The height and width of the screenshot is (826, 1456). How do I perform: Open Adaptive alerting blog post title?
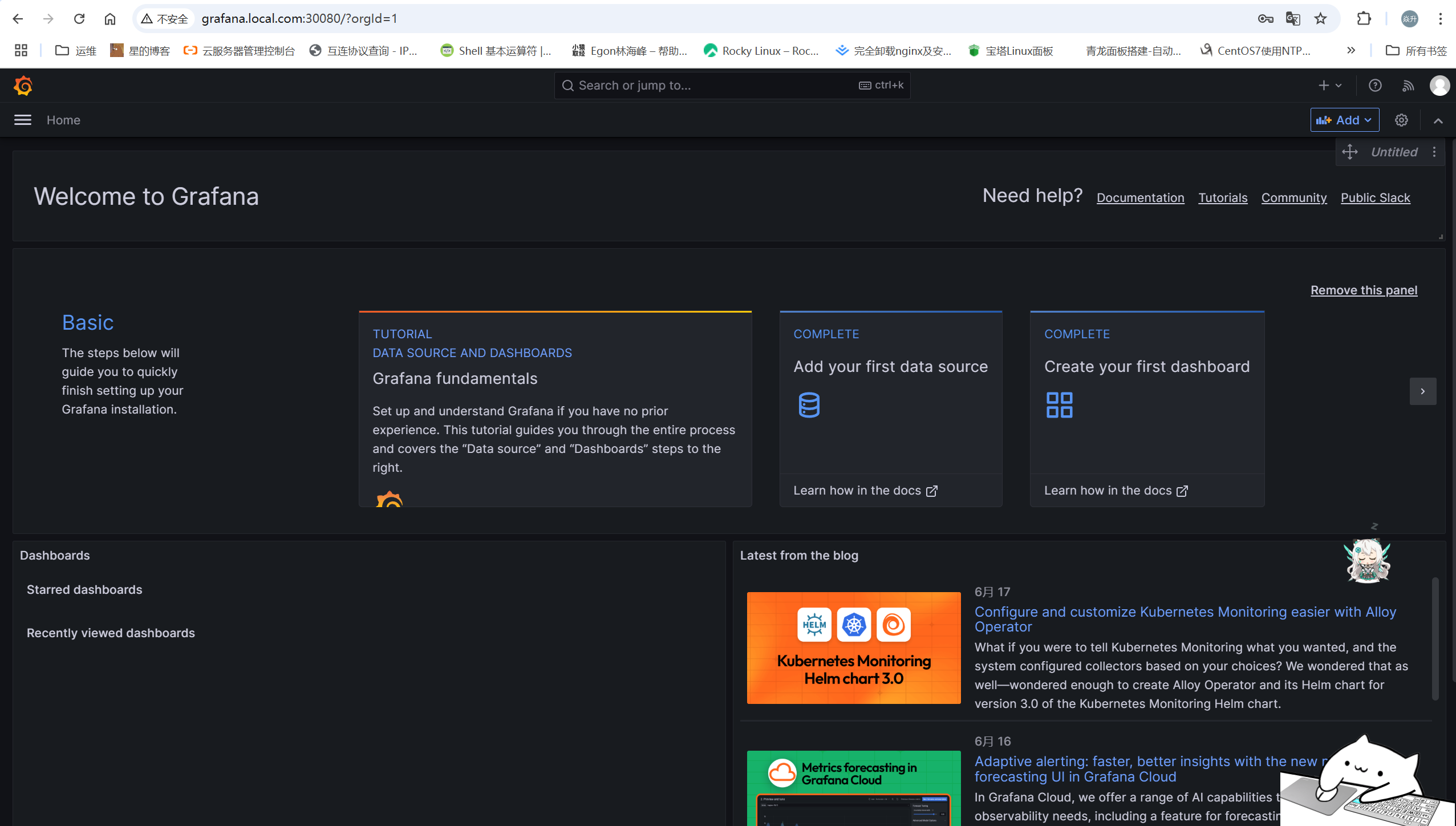tap(1149, 769)
